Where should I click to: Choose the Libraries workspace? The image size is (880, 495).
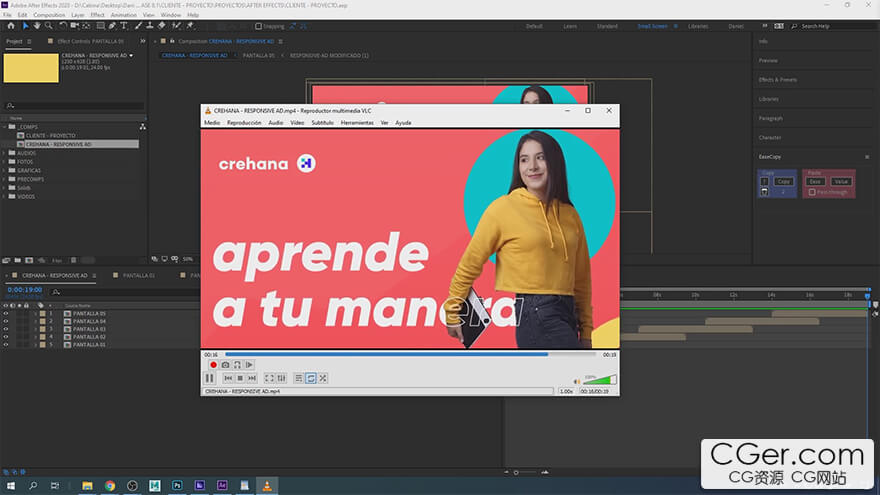[698, 26]
